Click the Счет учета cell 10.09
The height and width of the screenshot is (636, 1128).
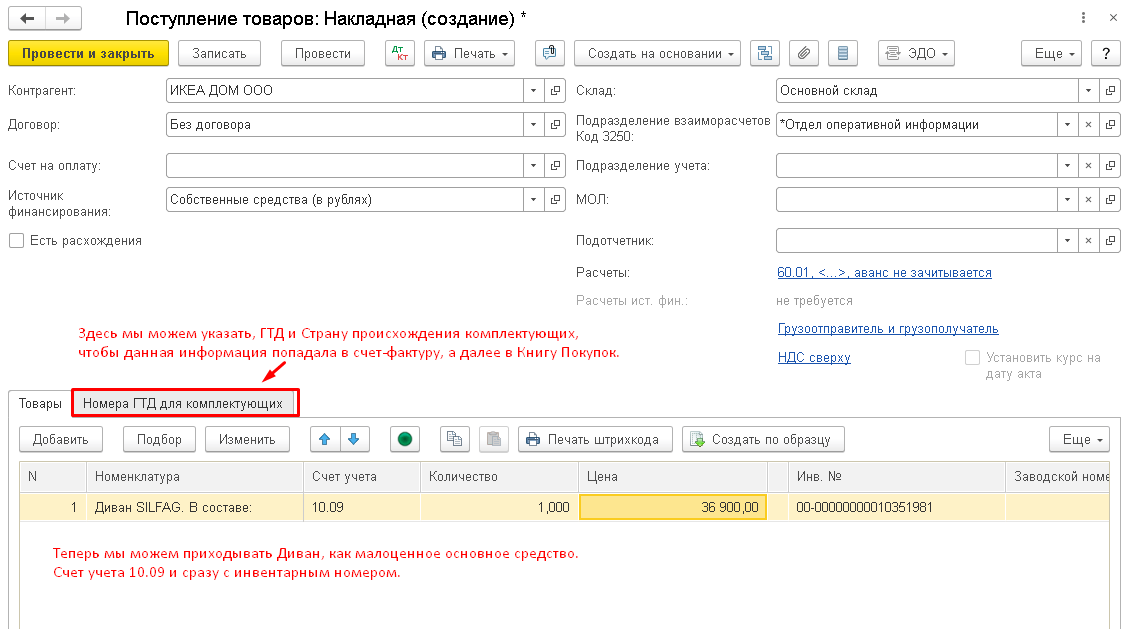click(362, 507)
